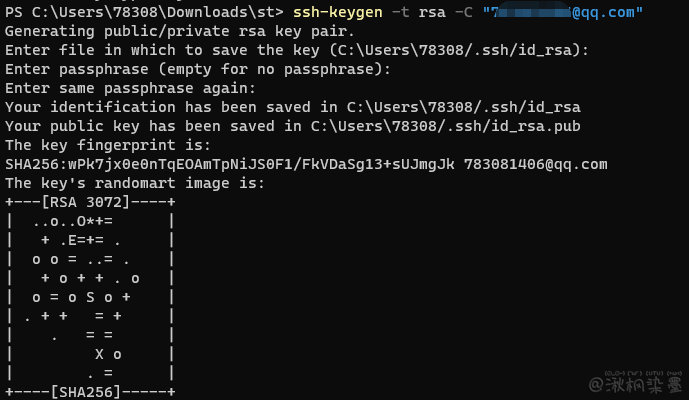Image resolution: width=689 pixels, height=400 pixels.
Task: Click the letter X inside the randomart
Action: (x=99, y=354)
